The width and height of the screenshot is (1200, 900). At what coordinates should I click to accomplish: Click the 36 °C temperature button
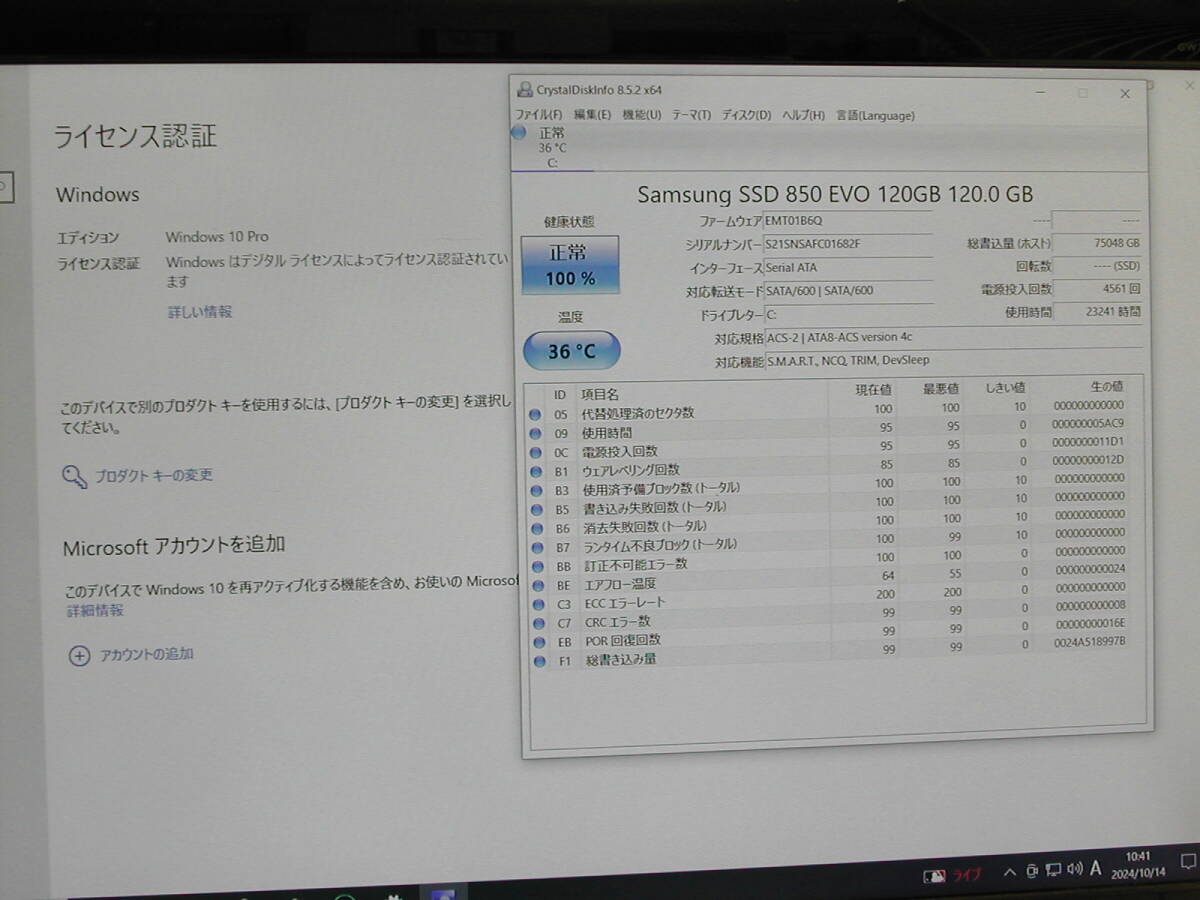572,351
